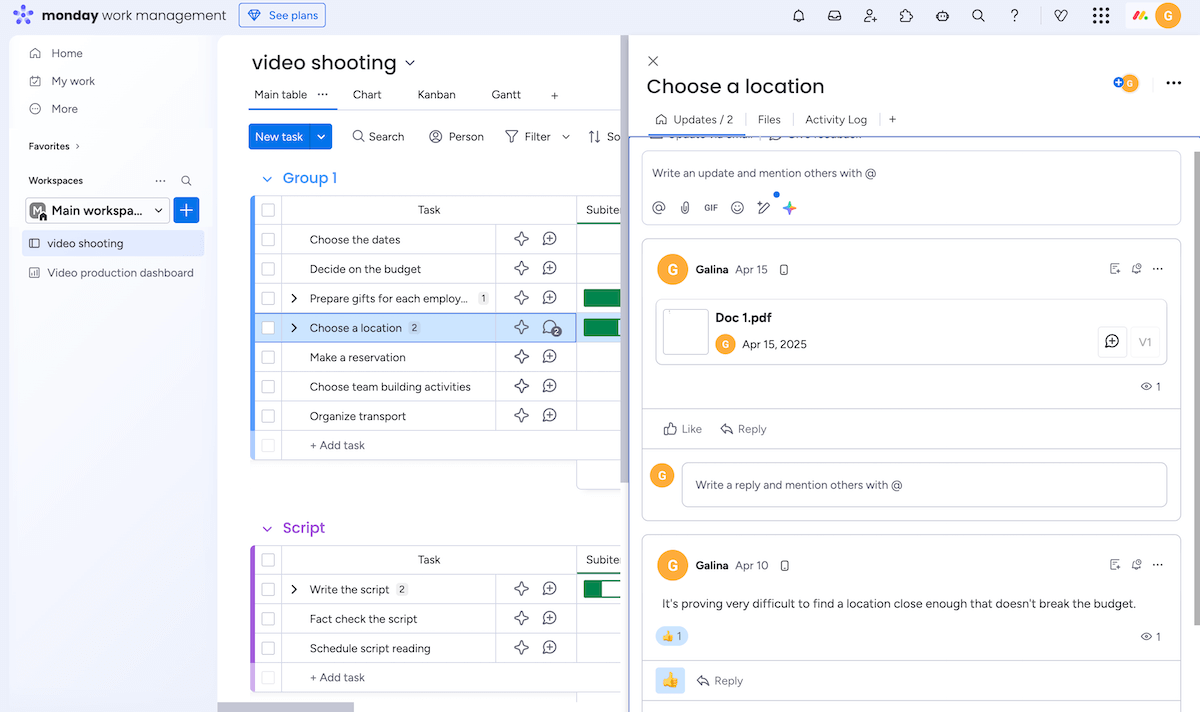Viewport: 1200px width, 712px height.
Task: Tick the select-all checkbox in the Task header
Action: pyautogui.click(x=268, y=209)
